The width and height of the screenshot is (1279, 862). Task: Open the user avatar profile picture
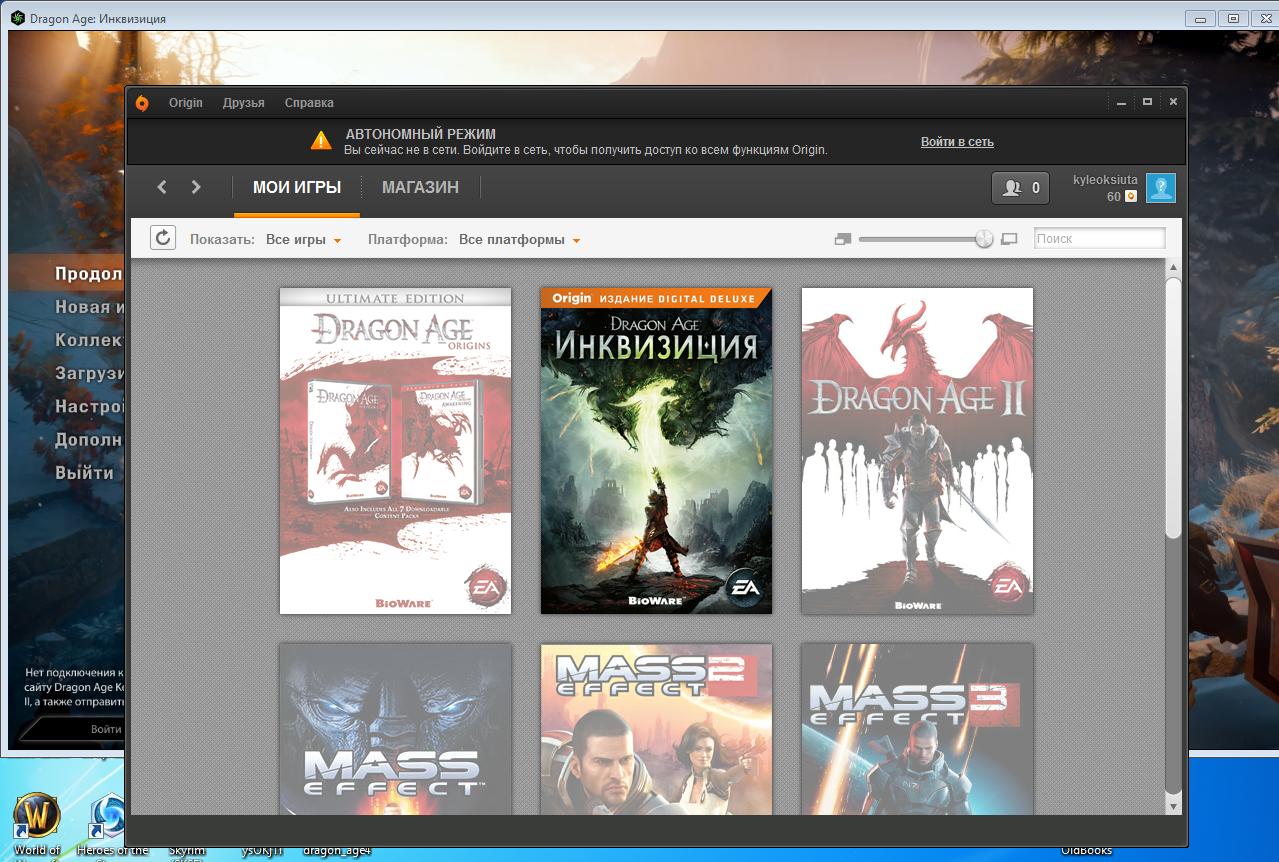pos(1161,188)
